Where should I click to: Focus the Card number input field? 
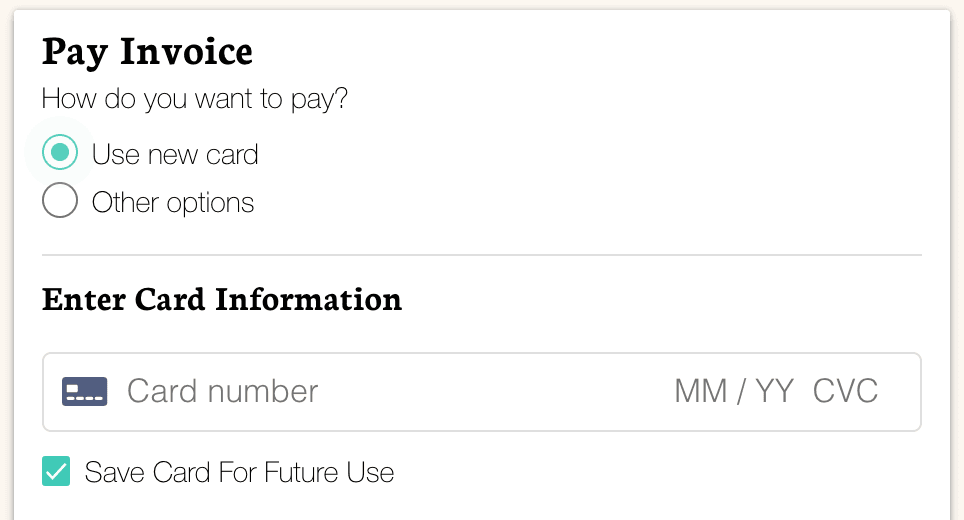coord(222,391)
